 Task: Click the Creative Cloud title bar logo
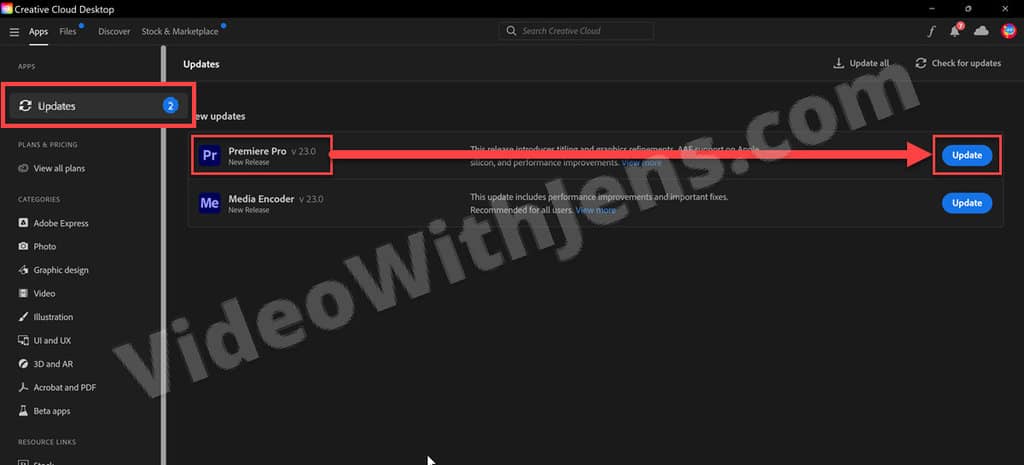(x=7, y=8)
